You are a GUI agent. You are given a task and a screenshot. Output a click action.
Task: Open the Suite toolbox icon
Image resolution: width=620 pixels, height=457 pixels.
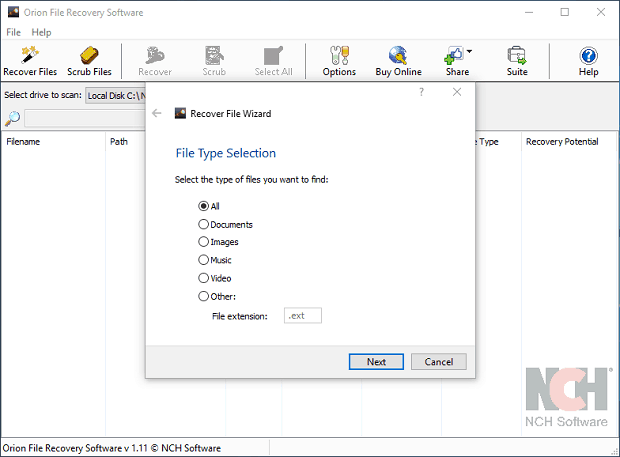(x=517, y=55)
